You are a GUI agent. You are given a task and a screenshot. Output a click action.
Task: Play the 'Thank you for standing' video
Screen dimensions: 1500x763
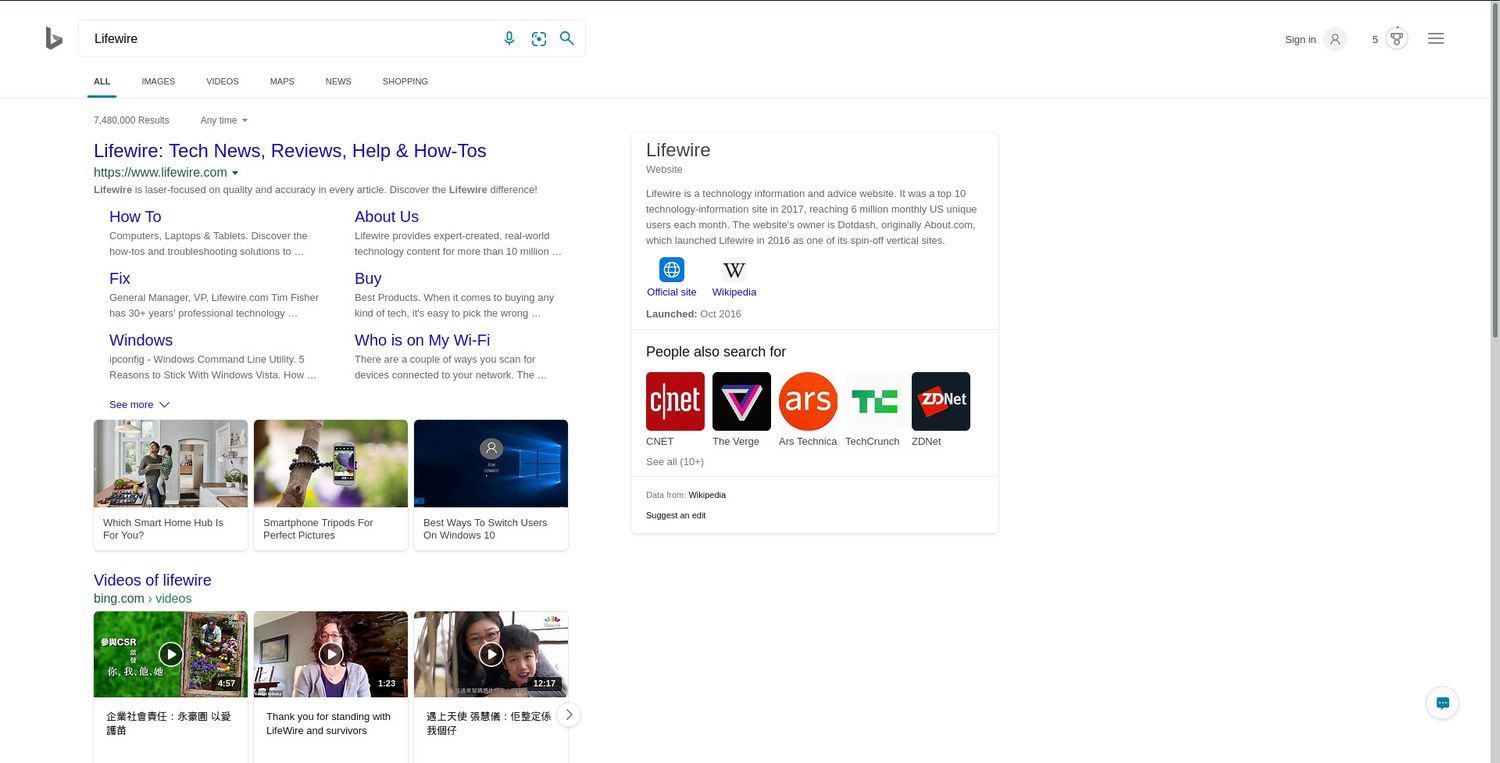click(331, 654)
